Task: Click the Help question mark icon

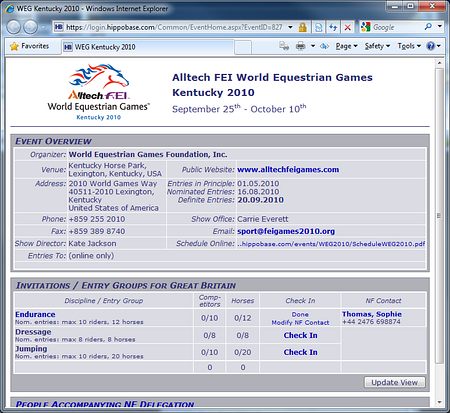Action: click(431, 46)
